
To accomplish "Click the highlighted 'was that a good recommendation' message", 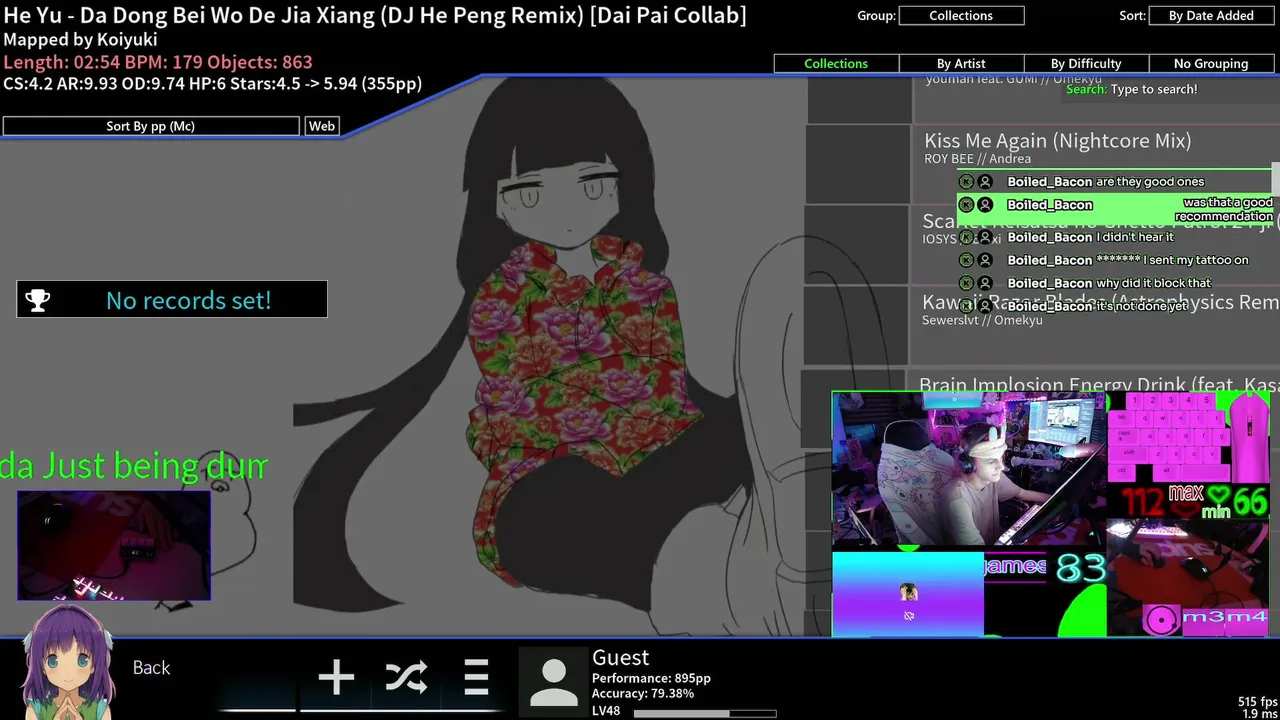I will pyautogui.click(x=1115, y=209).
